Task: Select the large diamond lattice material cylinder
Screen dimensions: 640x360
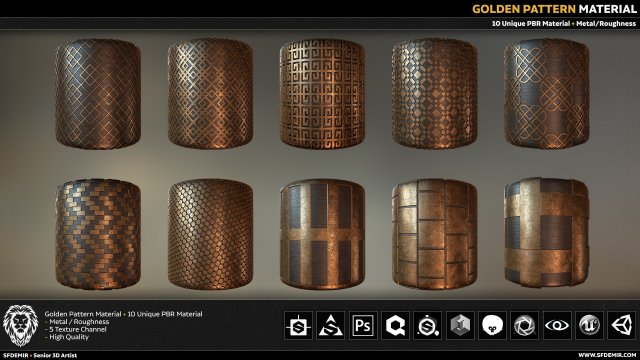Action: [98, 93]
